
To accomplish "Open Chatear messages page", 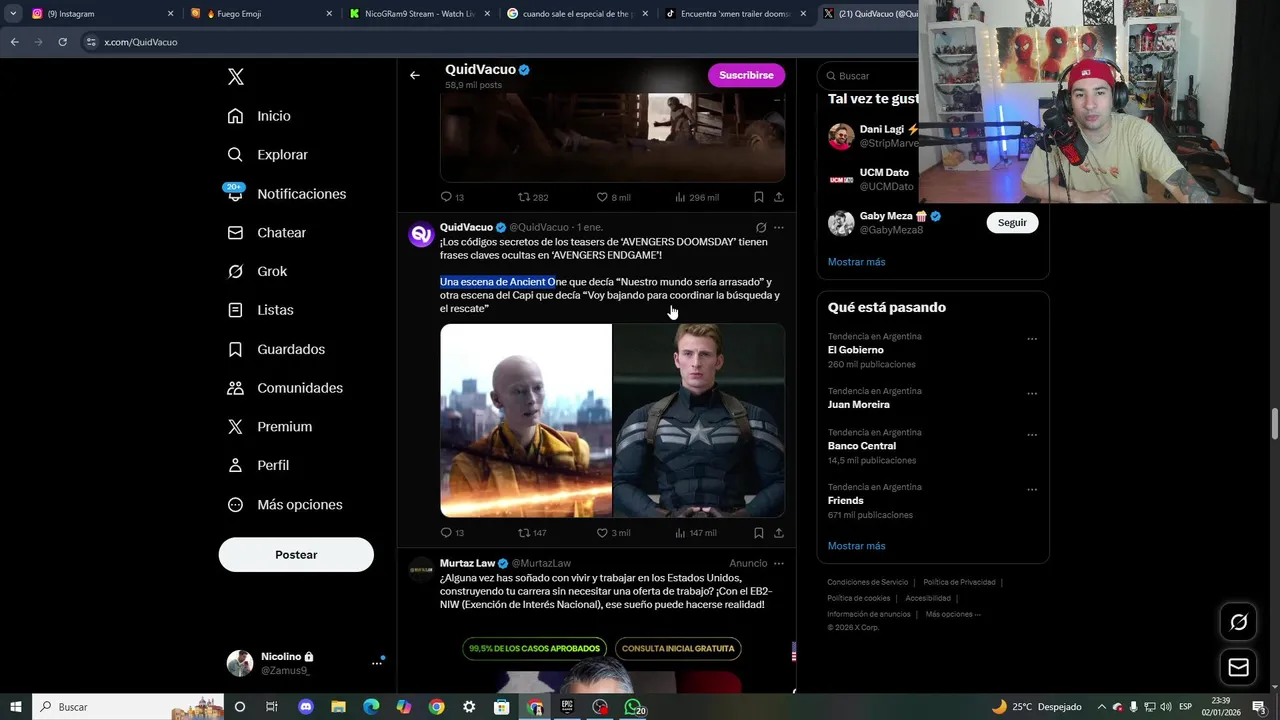I will tap(266, 233).
